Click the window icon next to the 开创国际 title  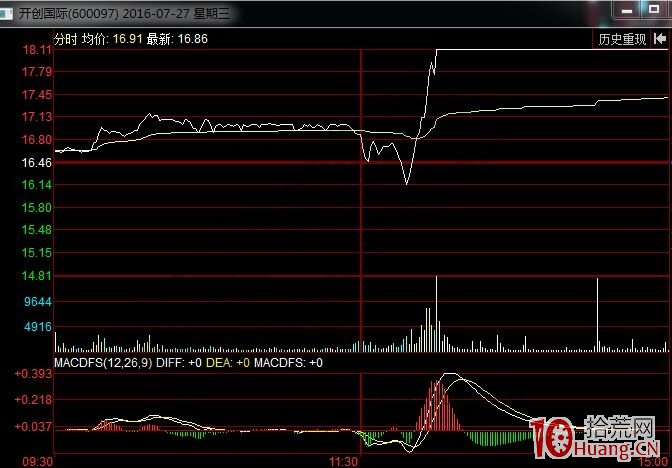pos(6,13)
